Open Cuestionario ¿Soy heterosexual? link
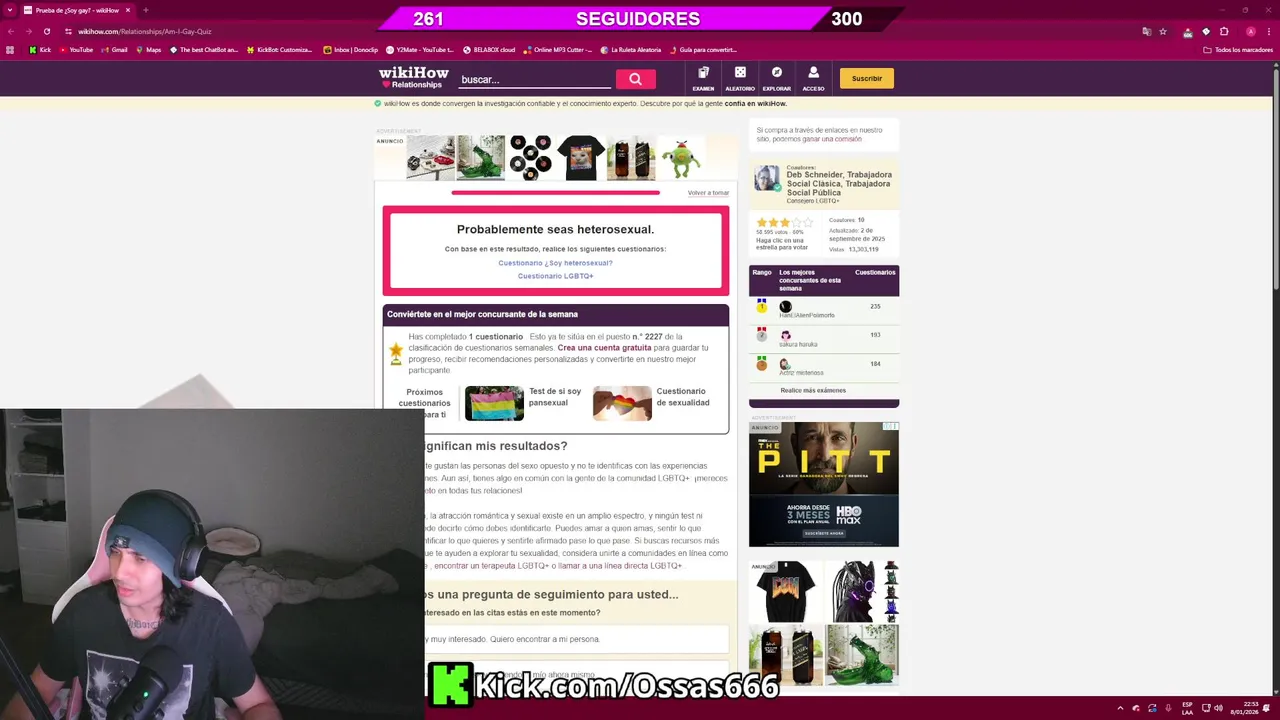This screenshot has height=720, width=1280. tap(555, 263)
